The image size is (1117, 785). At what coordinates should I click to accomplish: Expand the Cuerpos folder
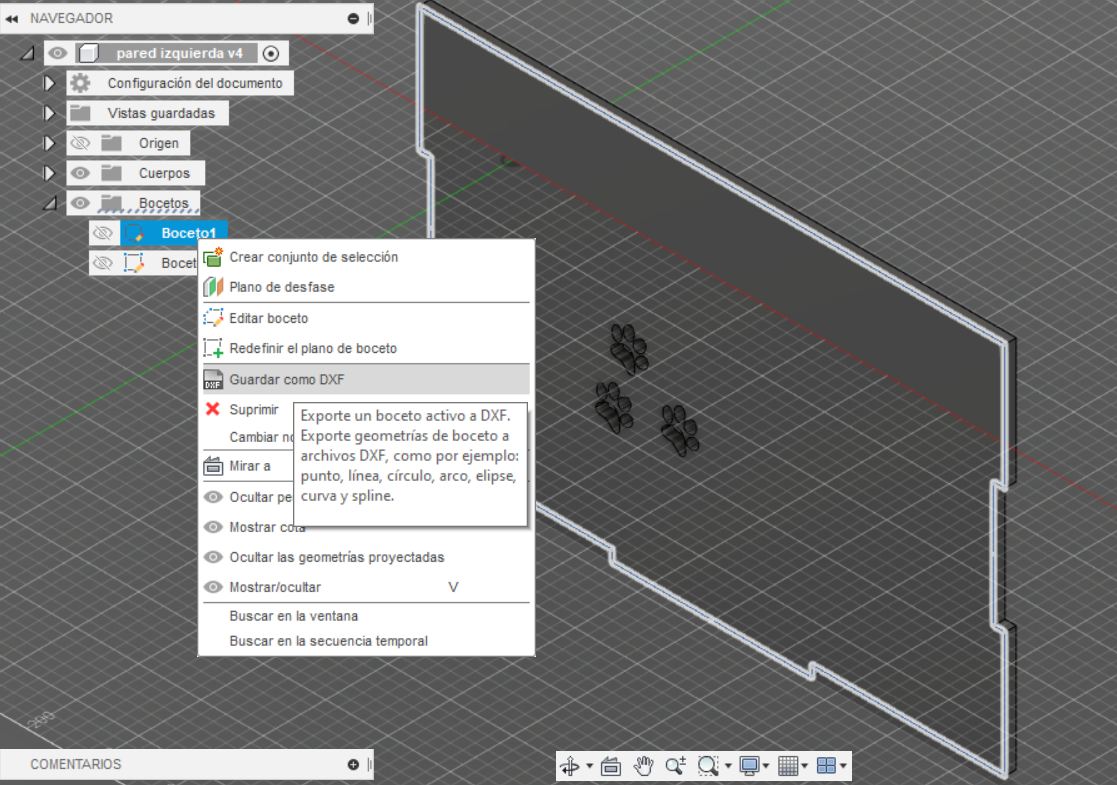pos(49,173)
